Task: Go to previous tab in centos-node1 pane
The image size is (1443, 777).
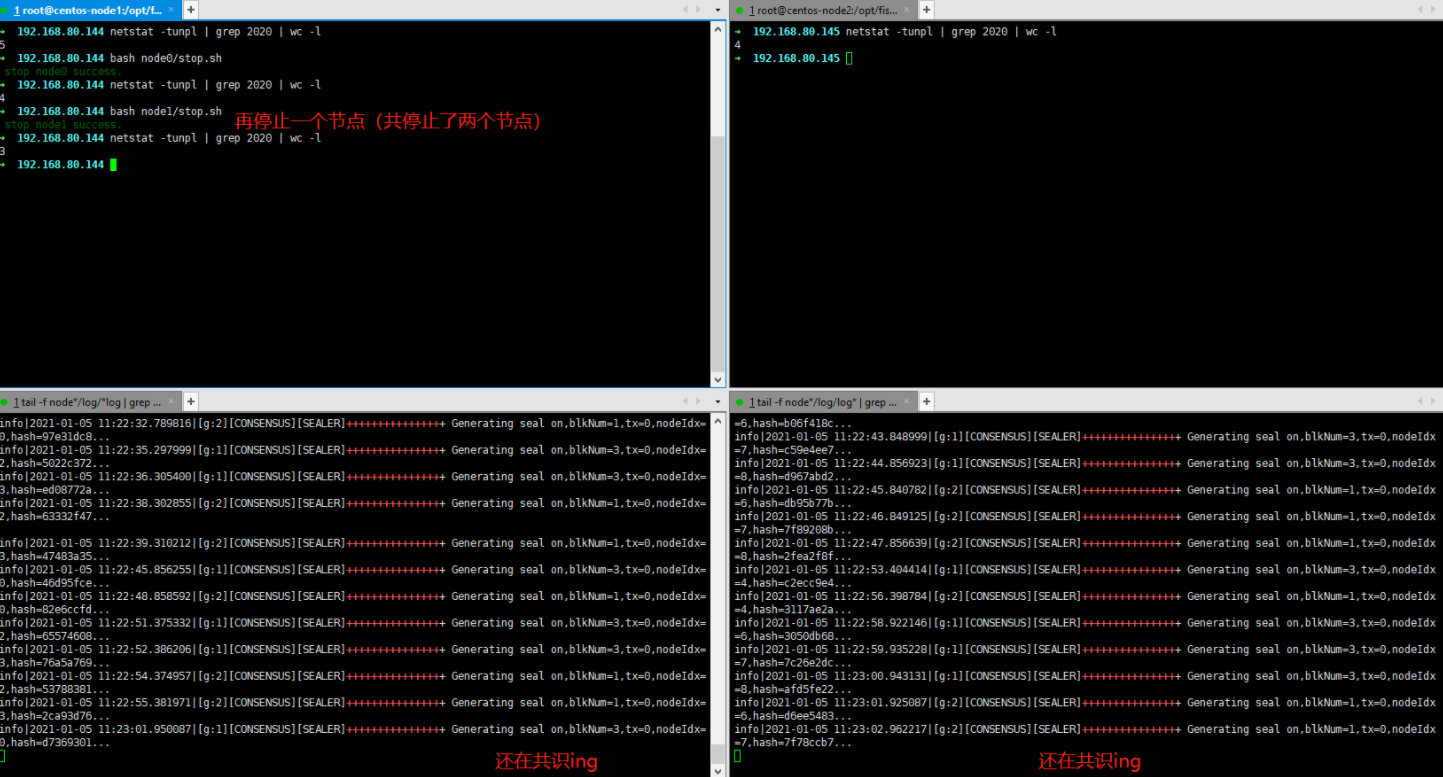Action: point(685,9)
